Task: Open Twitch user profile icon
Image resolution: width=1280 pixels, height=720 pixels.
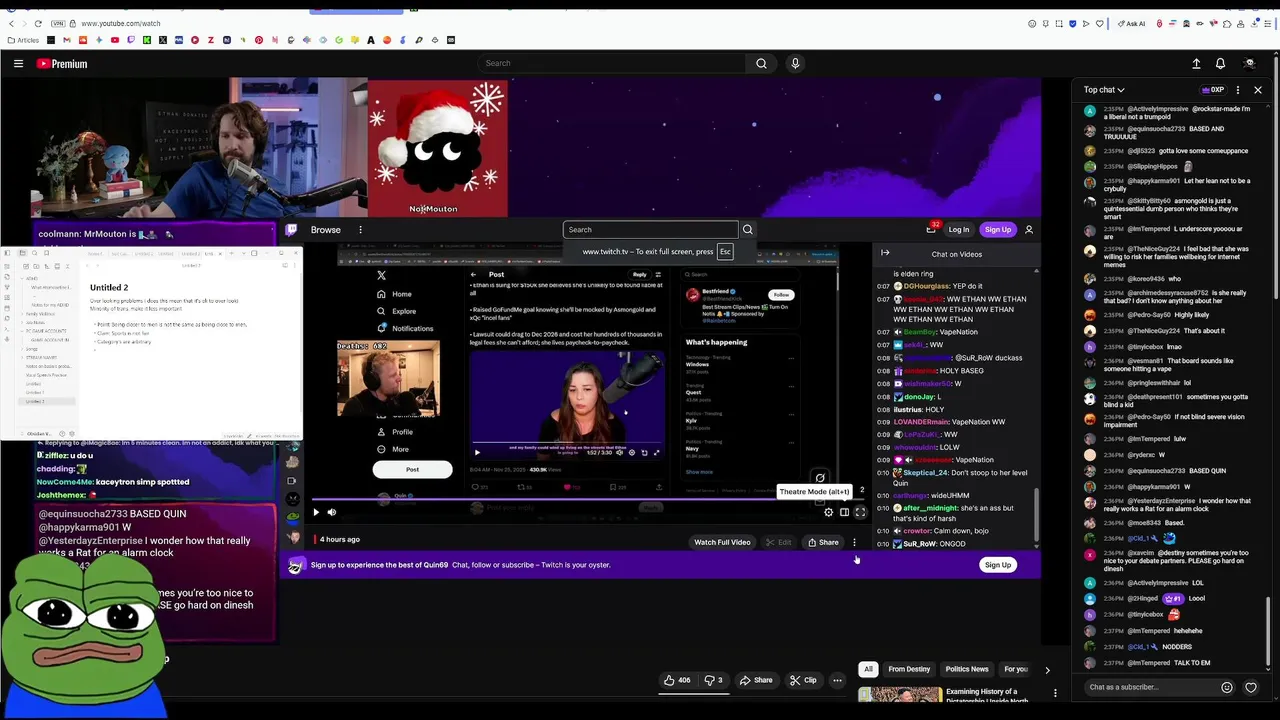Action: (1029, 230)
